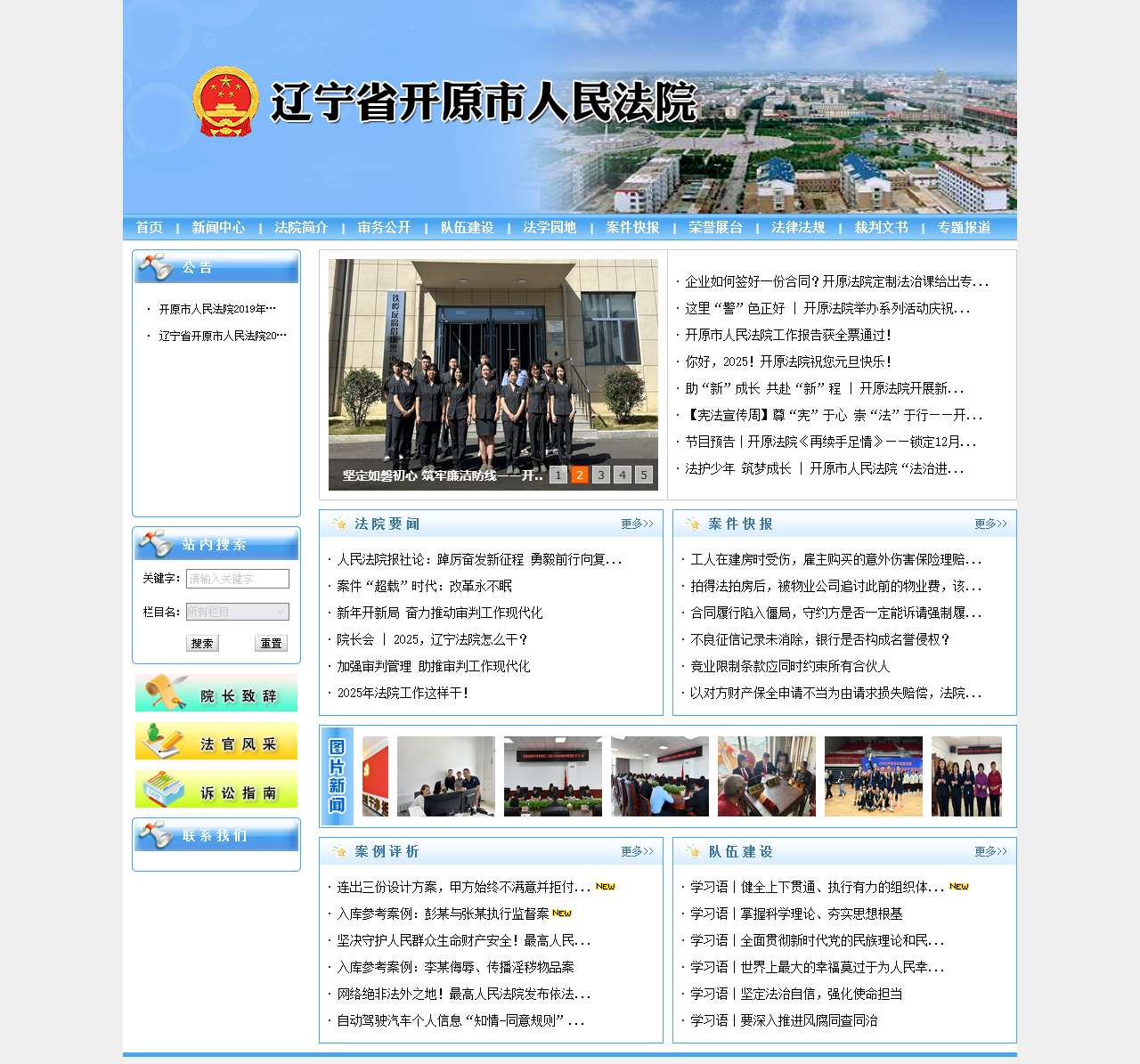Viewport: 1140px width, 1064px height.
Task: Open case 竞业限制条款应同时约束所有合伙人
Action: tap(790, 666)
